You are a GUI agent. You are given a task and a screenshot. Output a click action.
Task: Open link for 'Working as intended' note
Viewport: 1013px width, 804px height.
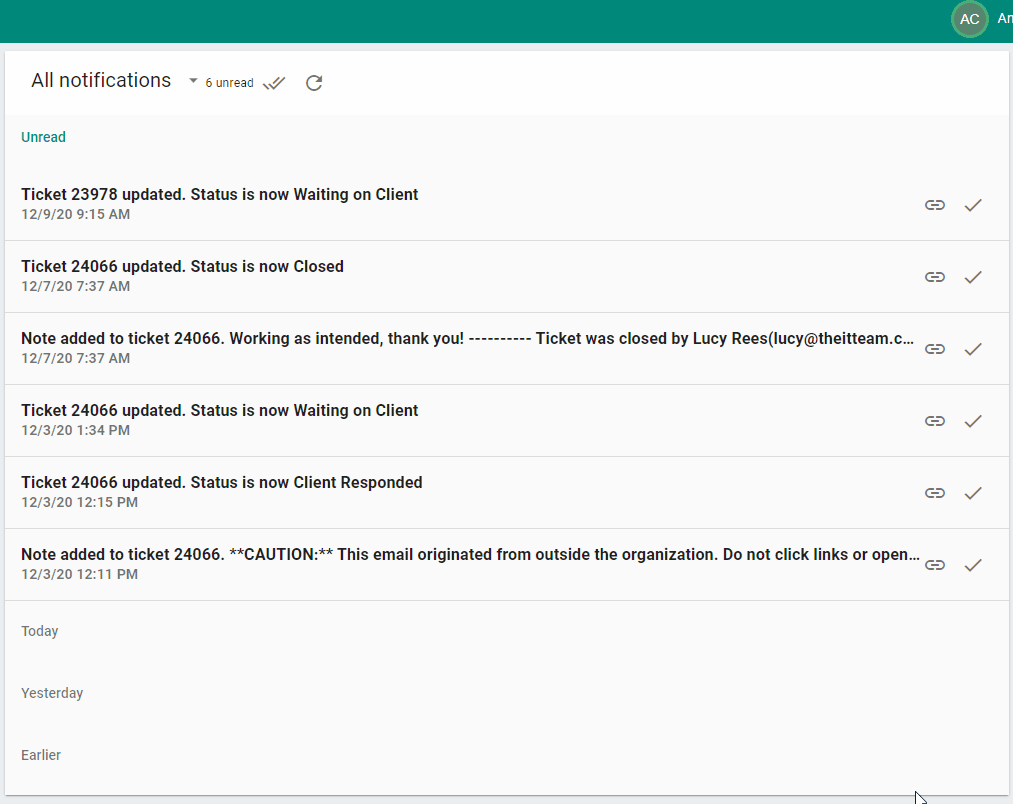tap(935, 349)
